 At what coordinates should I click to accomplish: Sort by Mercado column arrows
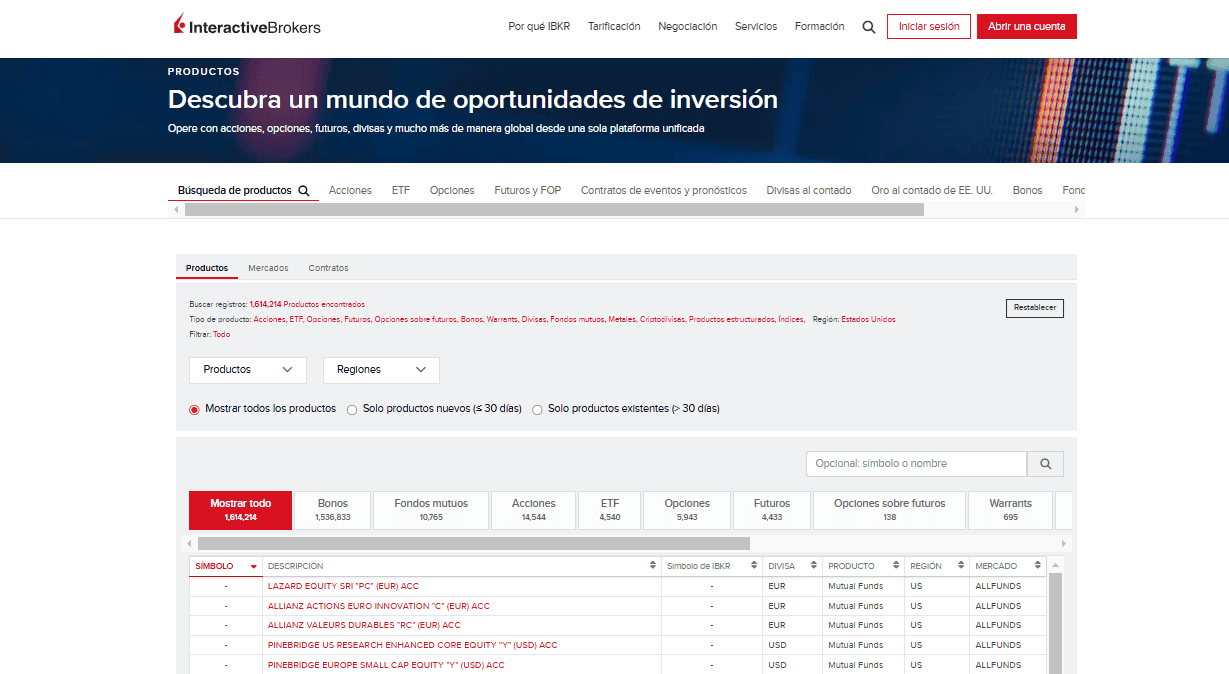tap(1040, 566)
